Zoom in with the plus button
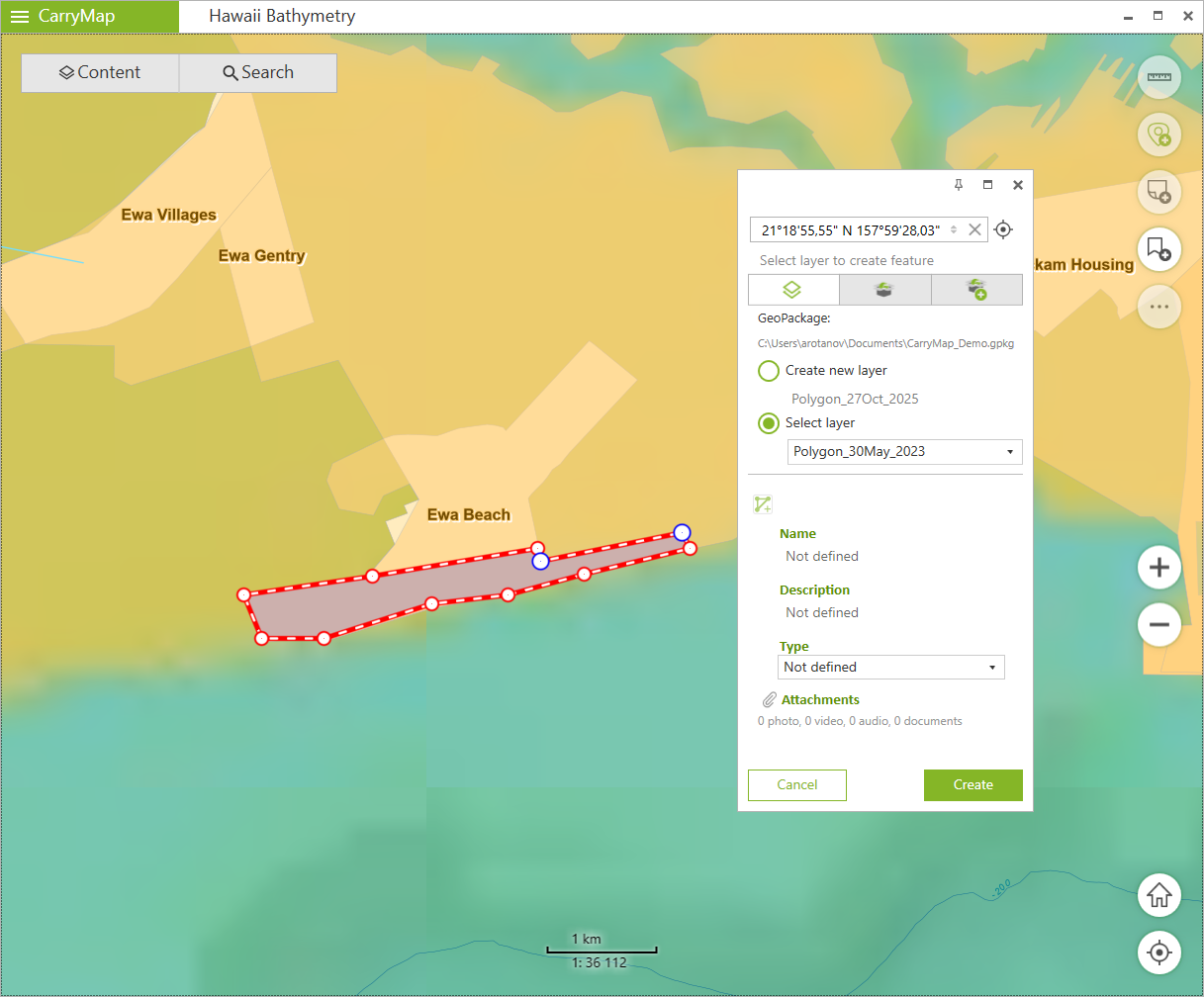1204x997 pixels. point(1158,568)
